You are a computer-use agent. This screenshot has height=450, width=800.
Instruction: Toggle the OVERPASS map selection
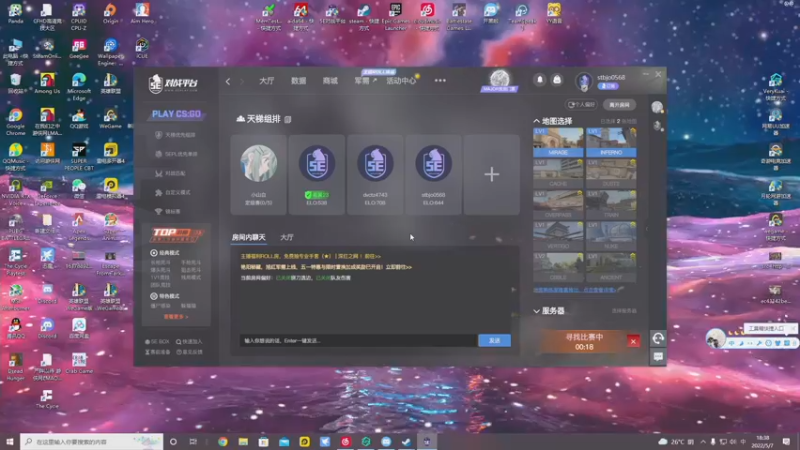click(x=558, y=205)
